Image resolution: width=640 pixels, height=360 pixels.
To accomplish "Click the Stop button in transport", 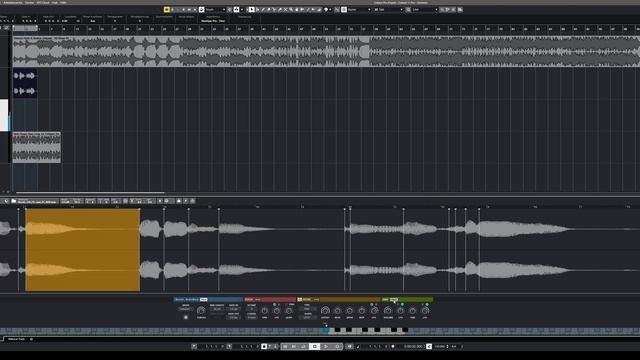I will 314,346.
